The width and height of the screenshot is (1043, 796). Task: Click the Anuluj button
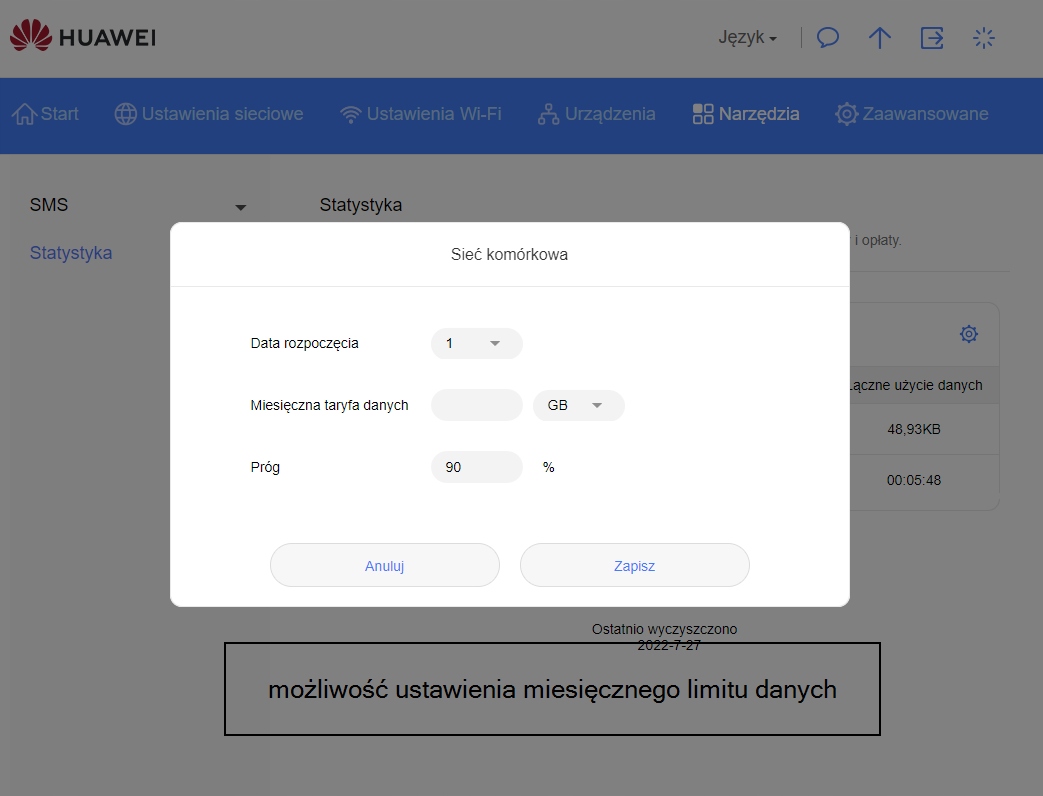coord(384,565)
